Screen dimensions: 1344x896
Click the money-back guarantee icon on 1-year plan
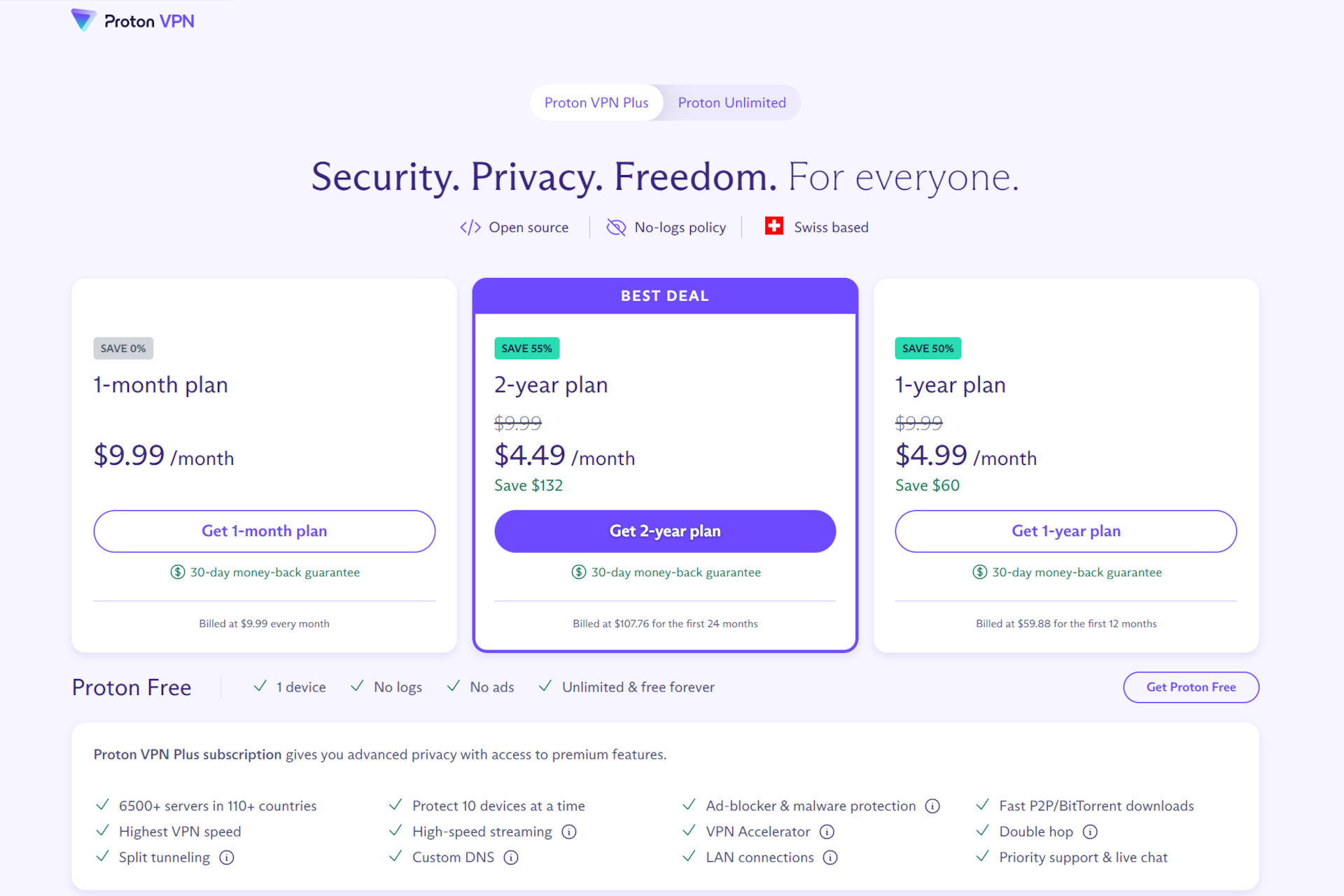pos(978,572)
